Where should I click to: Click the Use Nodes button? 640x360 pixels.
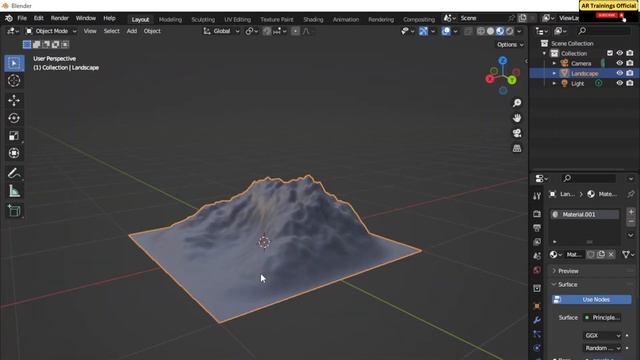[x=592, y=300]
